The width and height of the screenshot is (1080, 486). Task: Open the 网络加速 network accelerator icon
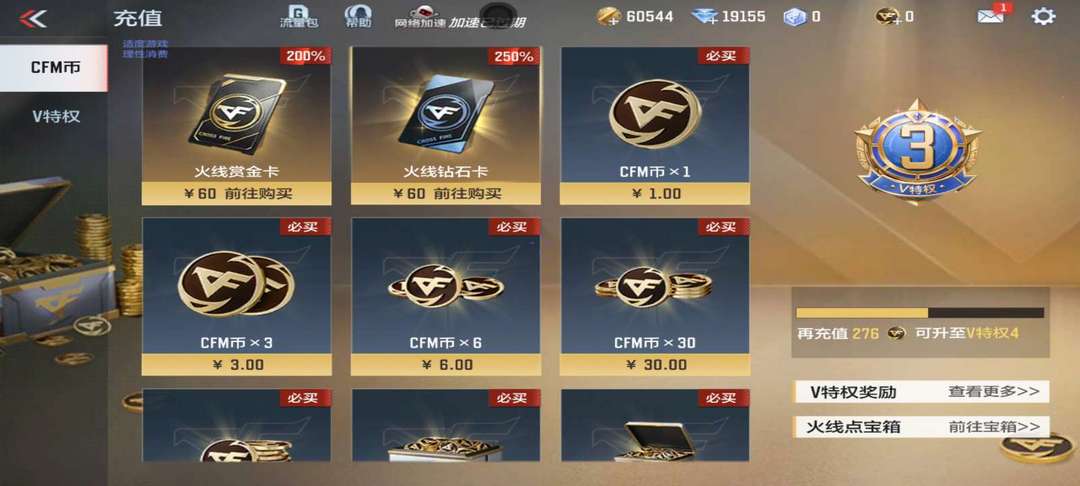[421, 17]
